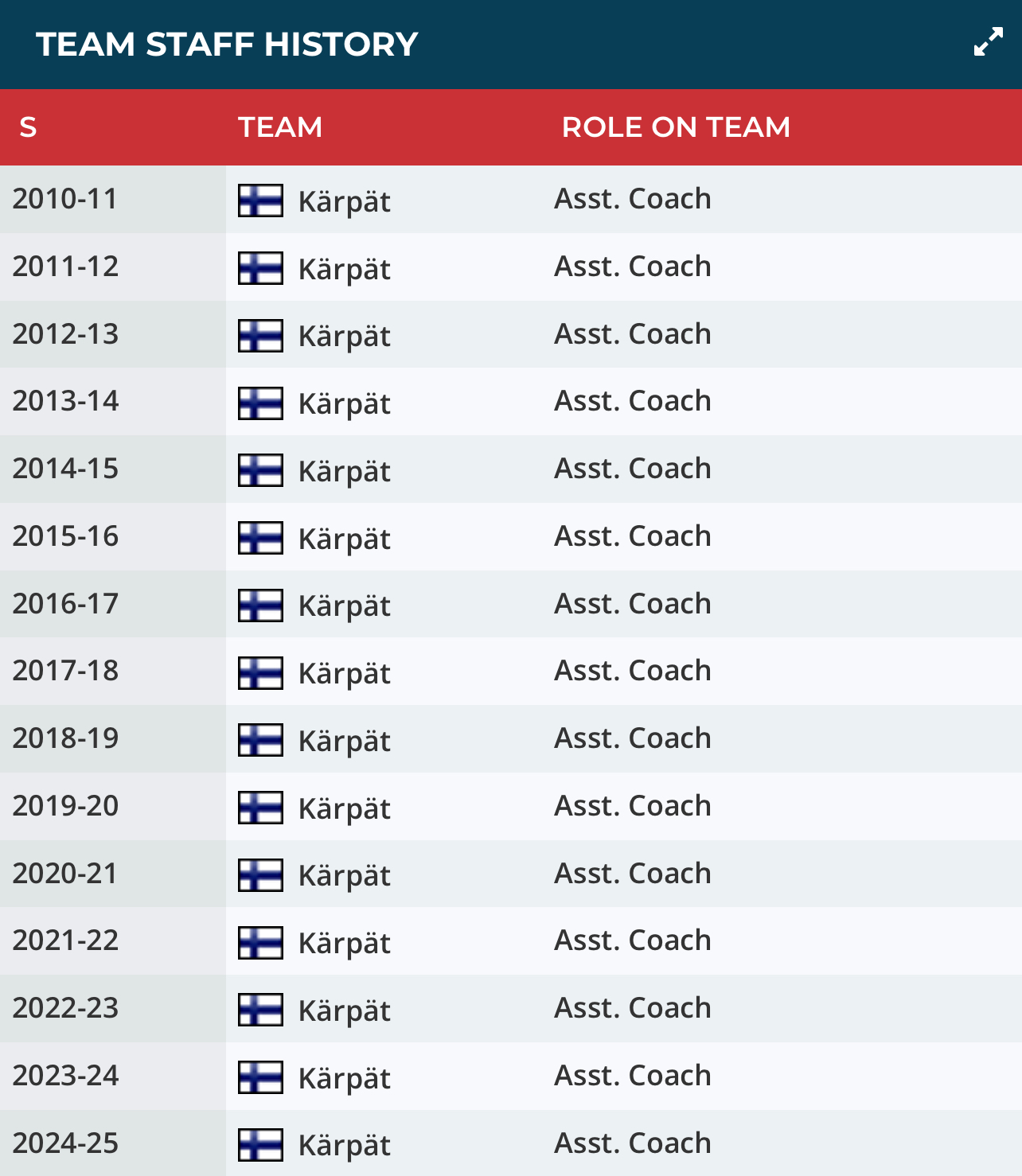Image resolution: width=1022 pixels, height=1176 pixels.
Task: Click the Finland flag in 2023-24 row
Action: click(x=260, y=1077)
